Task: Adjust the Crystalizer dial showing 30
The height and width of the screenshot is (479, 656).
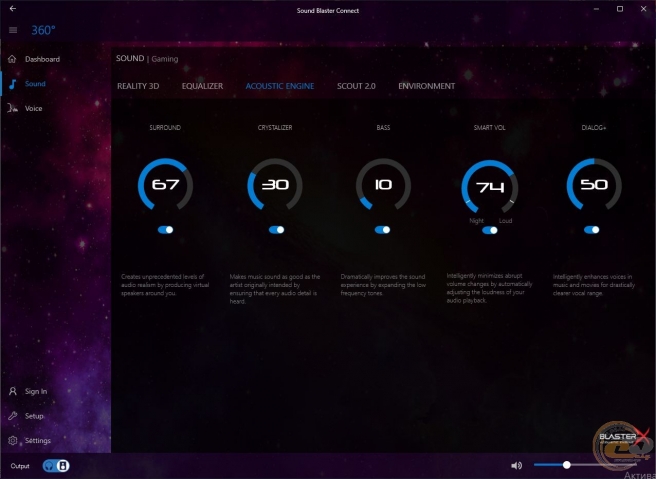Action: point(275,184)
